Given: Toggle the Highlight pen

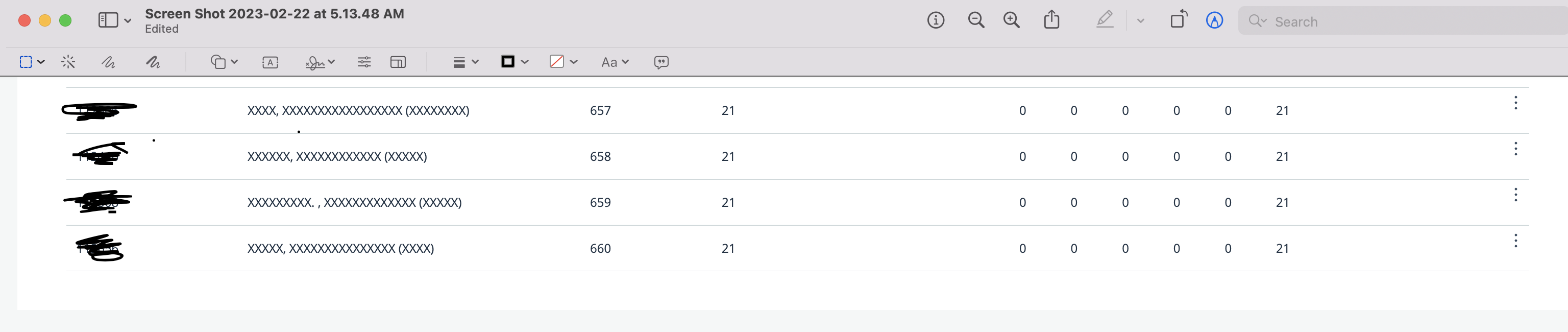Looking at the screenshot, I should 1106,20.
